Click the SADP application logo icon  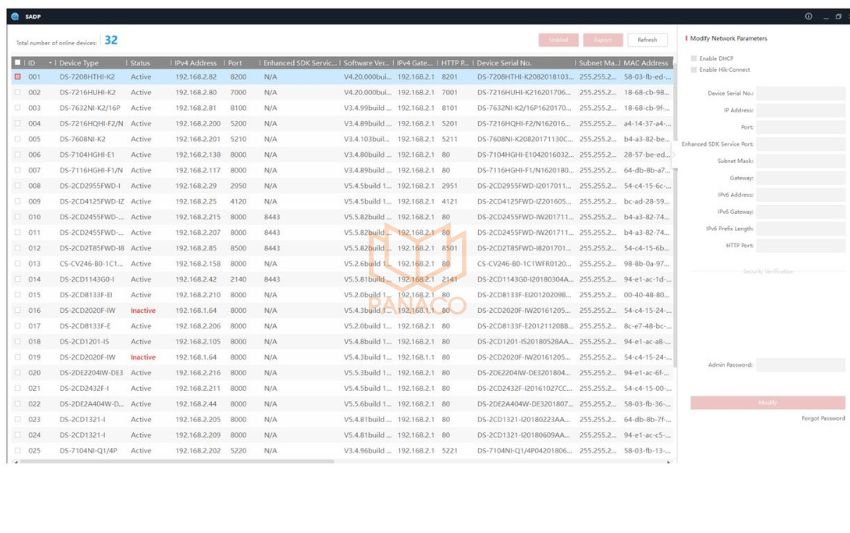coord(15,16)
